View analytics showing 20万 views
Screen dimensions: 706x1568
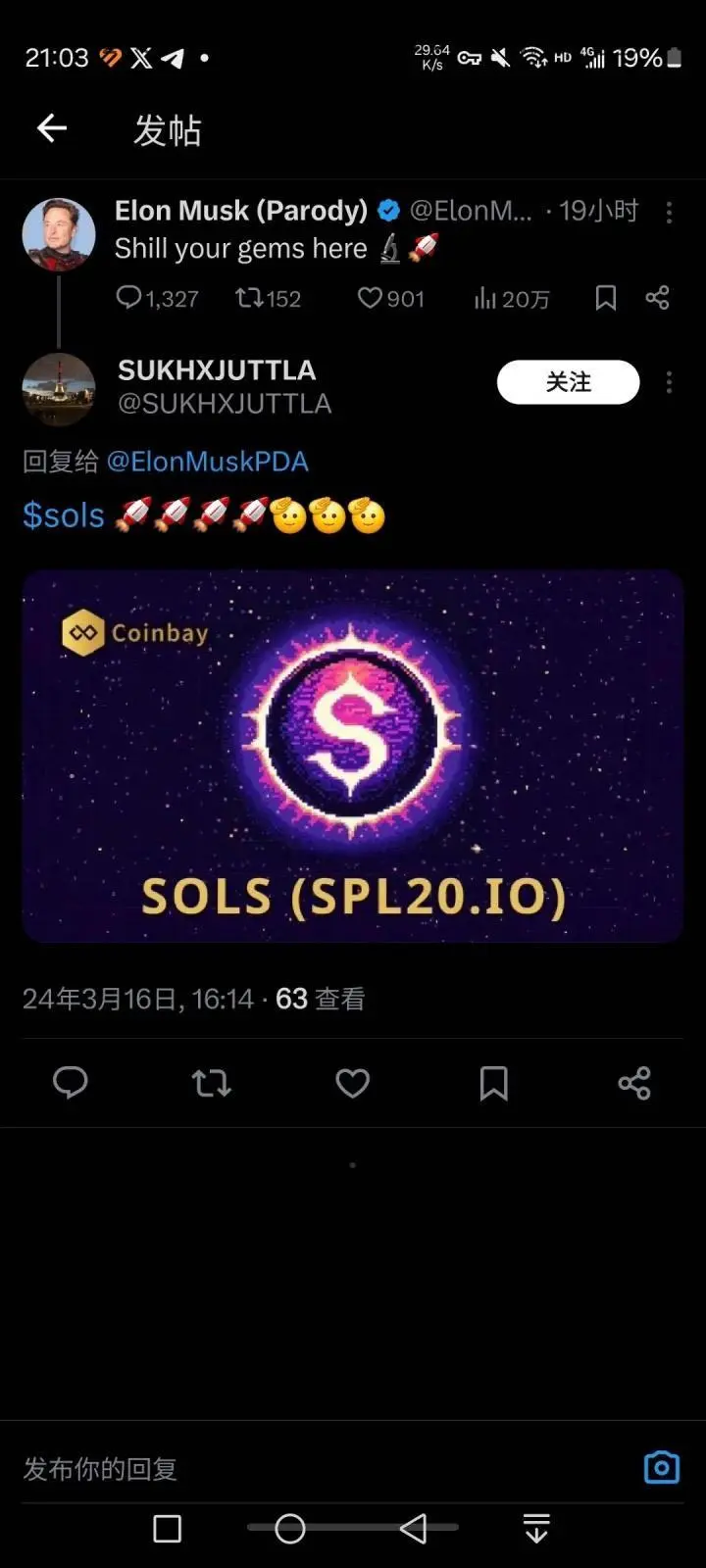[x=511, y=298]
